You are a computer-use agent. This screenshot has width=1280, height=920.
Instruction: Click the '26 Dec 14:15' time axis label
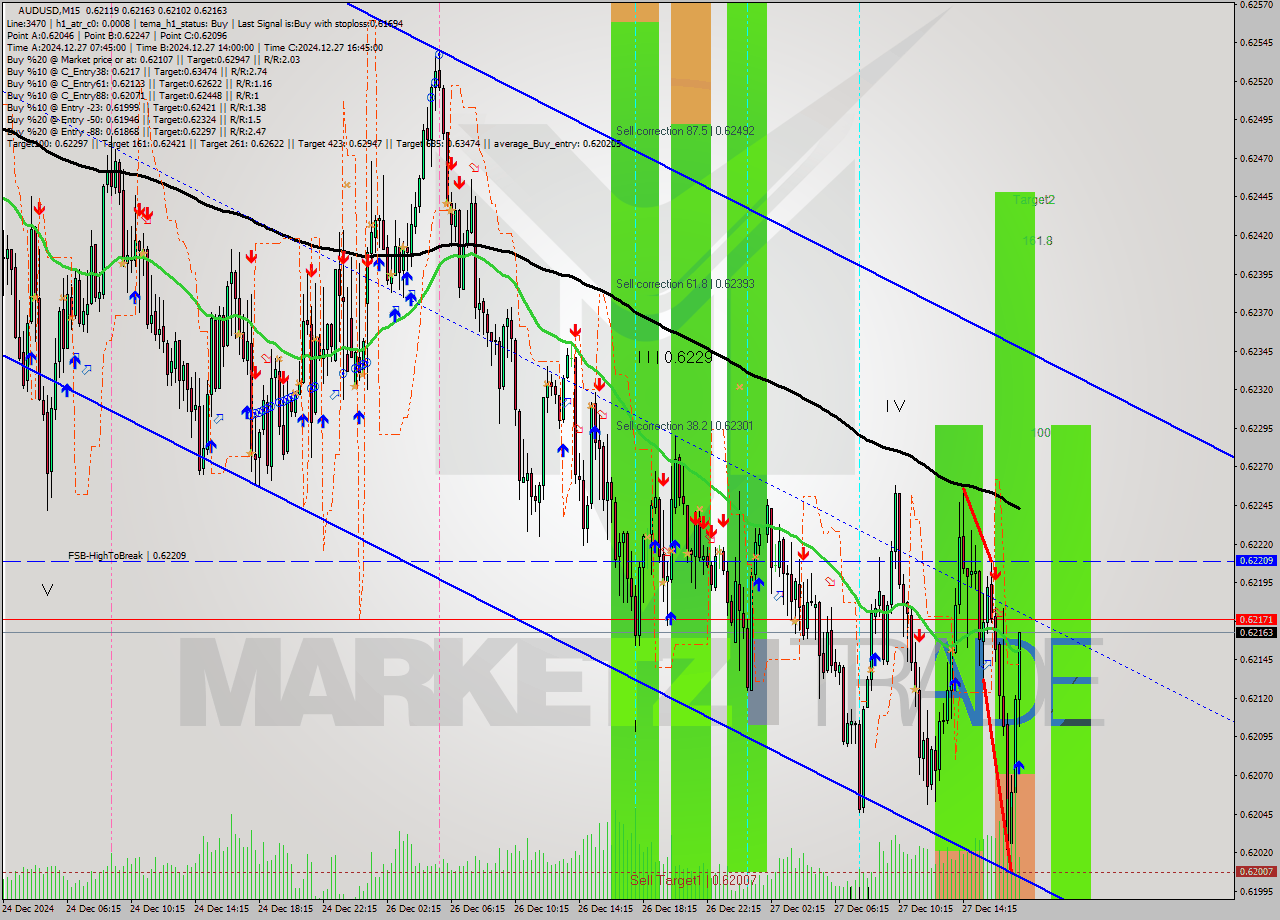(605, 909)
